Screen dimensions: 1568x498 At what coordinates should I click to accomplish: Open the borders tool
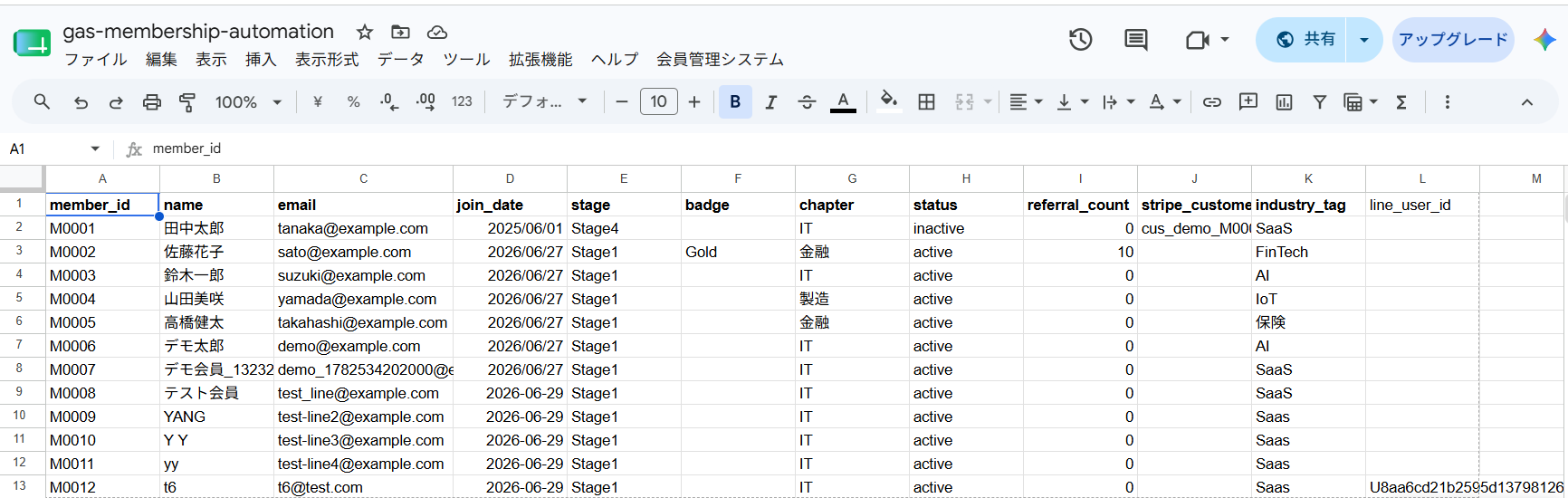click(926, 102)
